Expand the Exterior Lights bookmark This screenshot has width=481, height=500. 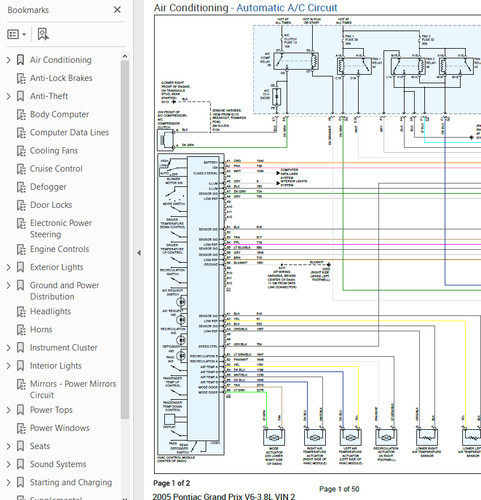[x=8, y=267]
